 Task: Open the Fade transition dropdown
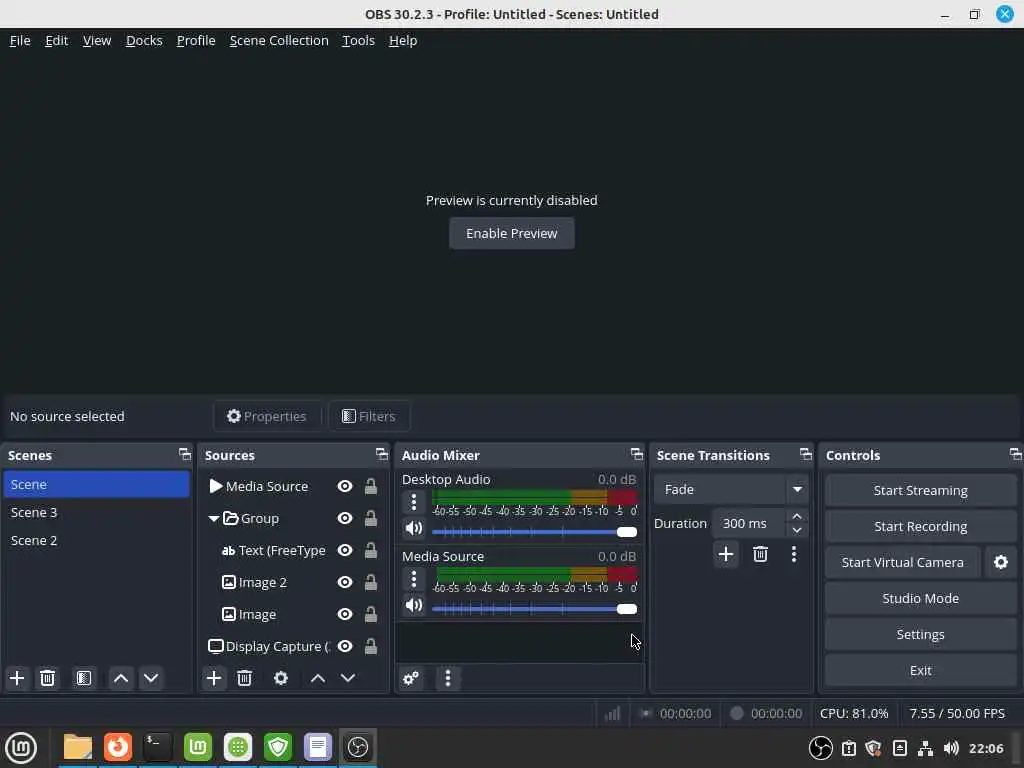click(731, 489)
